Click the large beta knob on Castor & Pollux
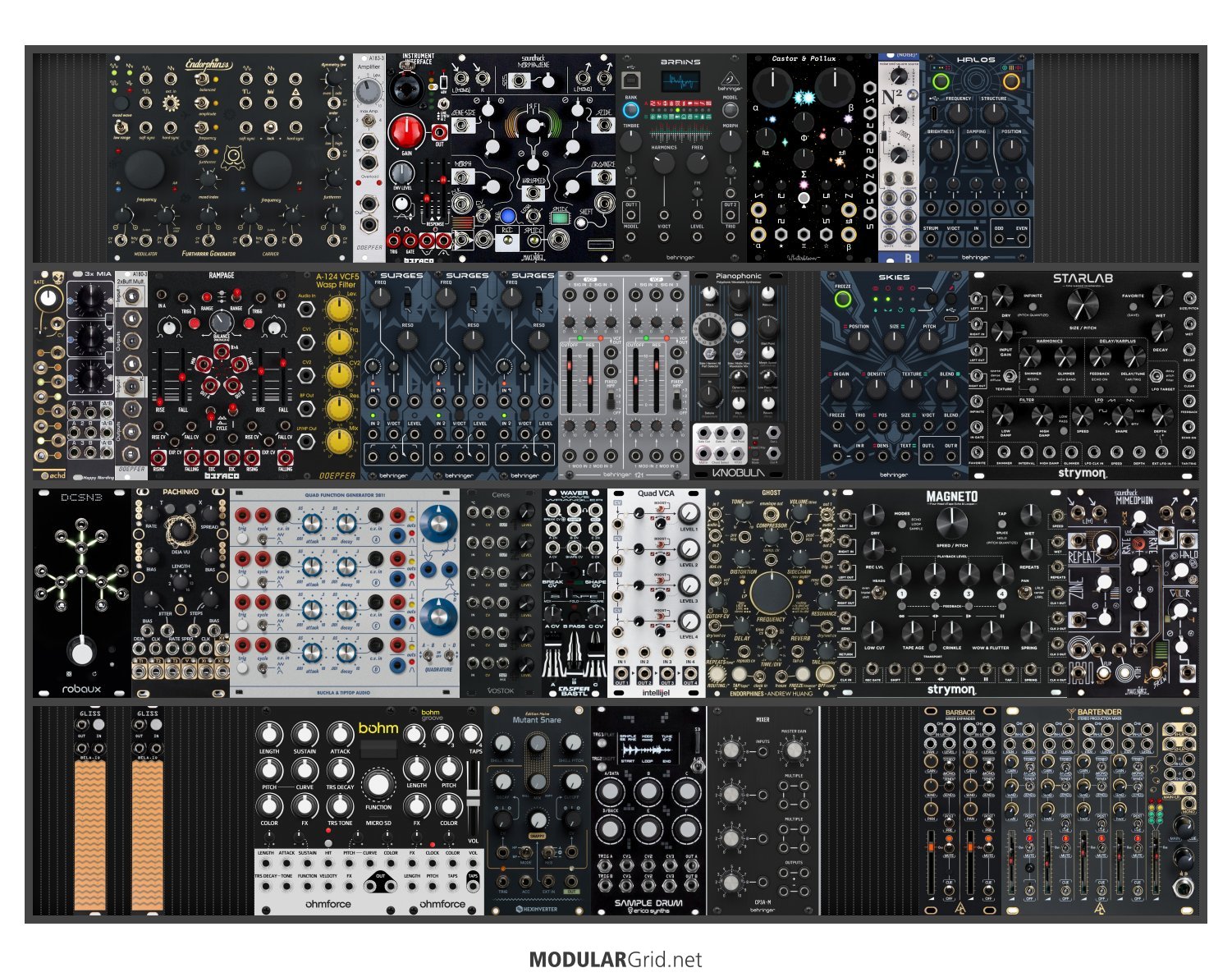Screen dimensions: 1232x977 (x=835, y=88)
